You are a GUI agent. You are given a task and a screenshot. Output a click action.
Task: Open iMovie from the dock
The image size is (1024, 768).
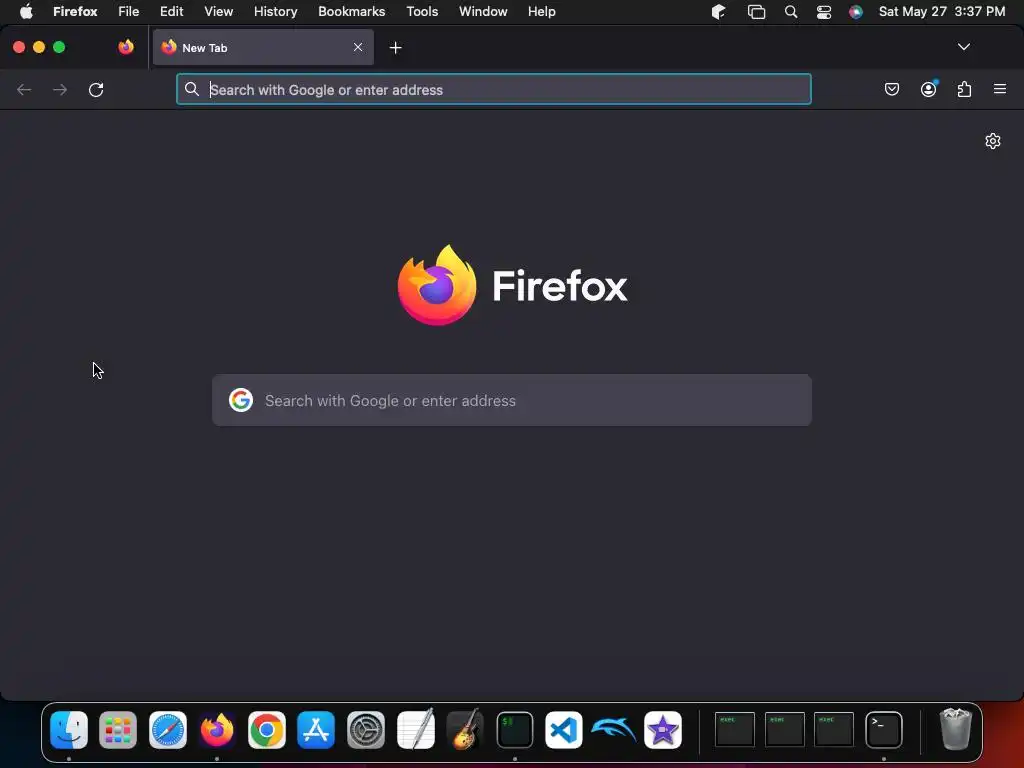click(663, 729)
